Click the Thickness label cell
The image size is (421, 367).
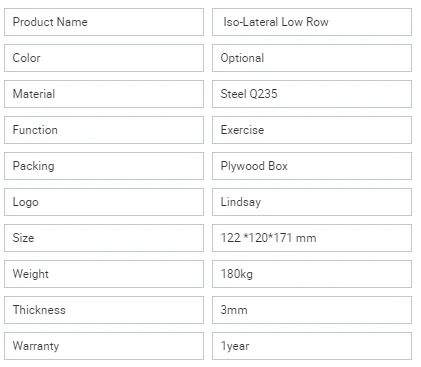(x=104, y=310)
